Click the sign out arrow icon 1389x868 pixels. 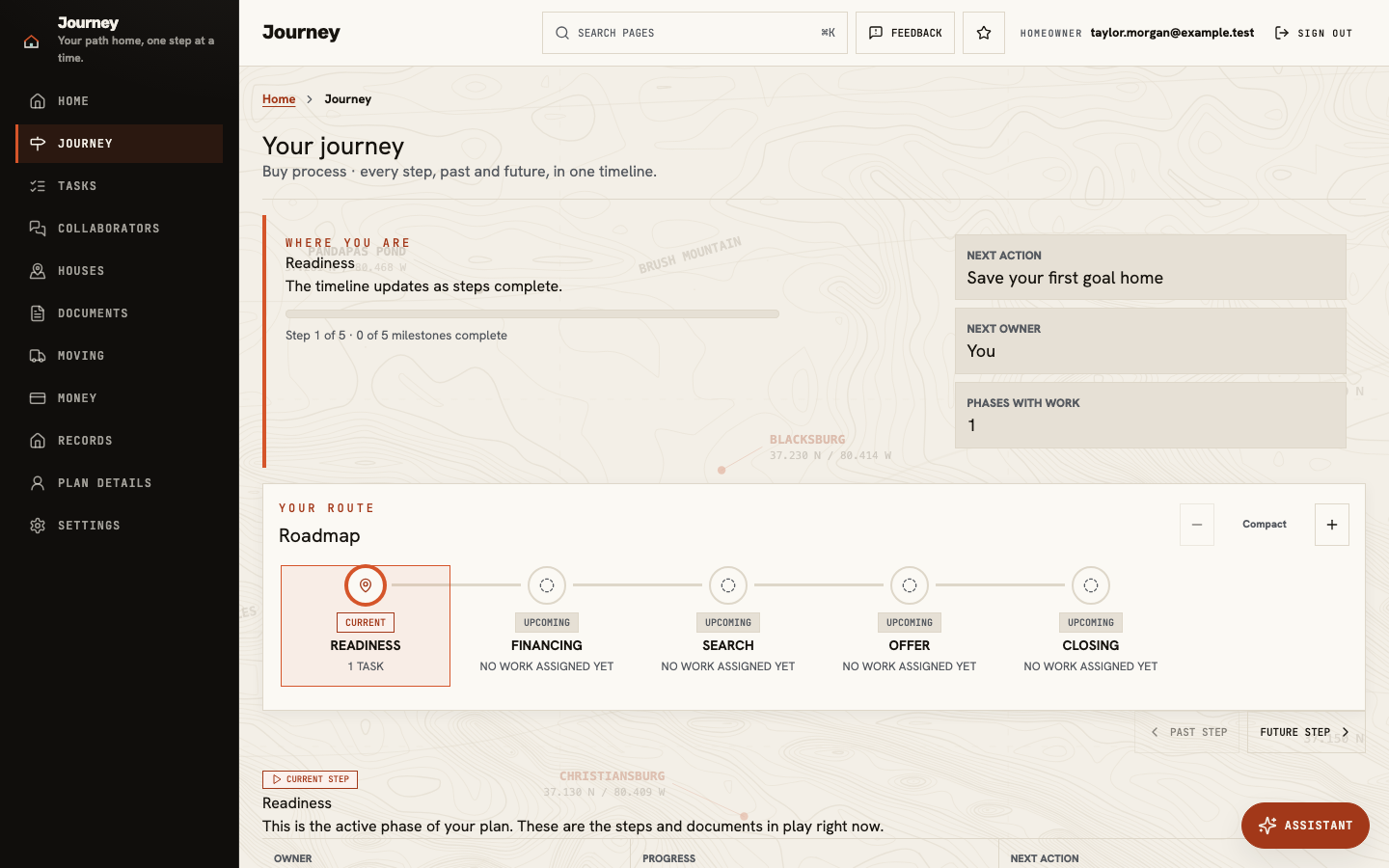pos(1282,33)
